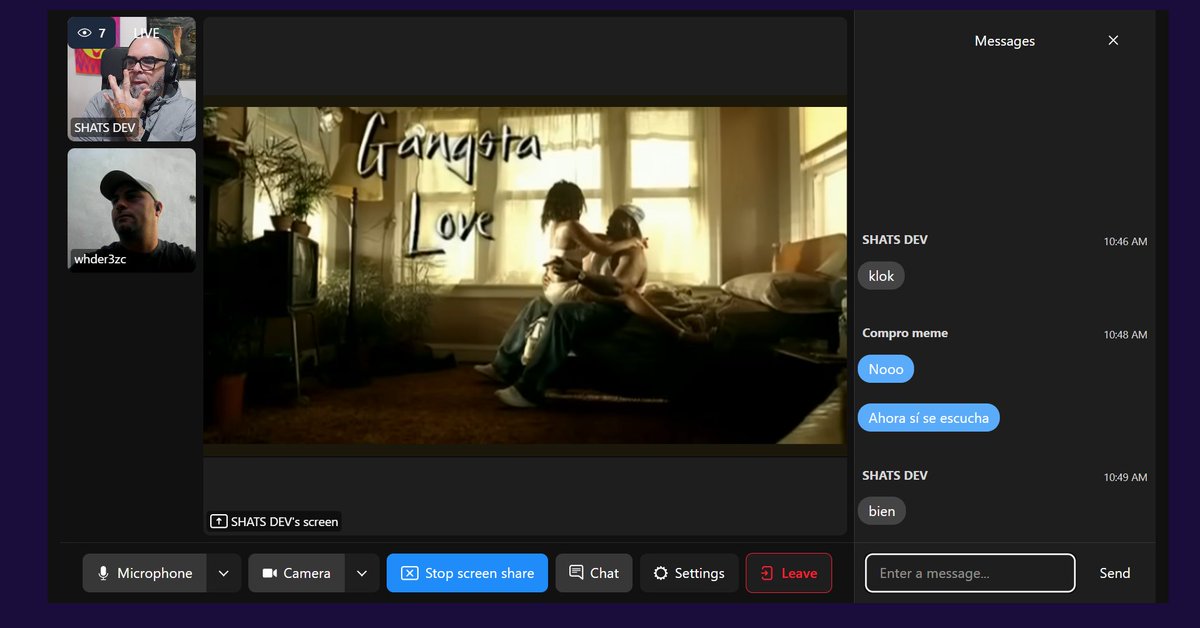The height and width of the screenshot is (628, 1200).
Task: Click the screen share icon beside SHATS DEV's screen
Action: [219, 521]
